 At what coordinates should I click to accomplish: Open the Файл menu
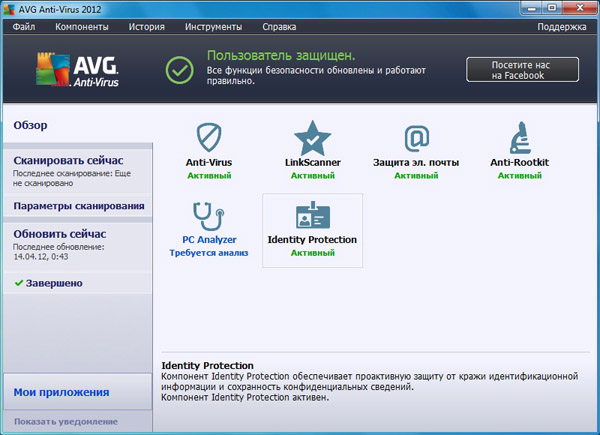(x=25, y=26)
